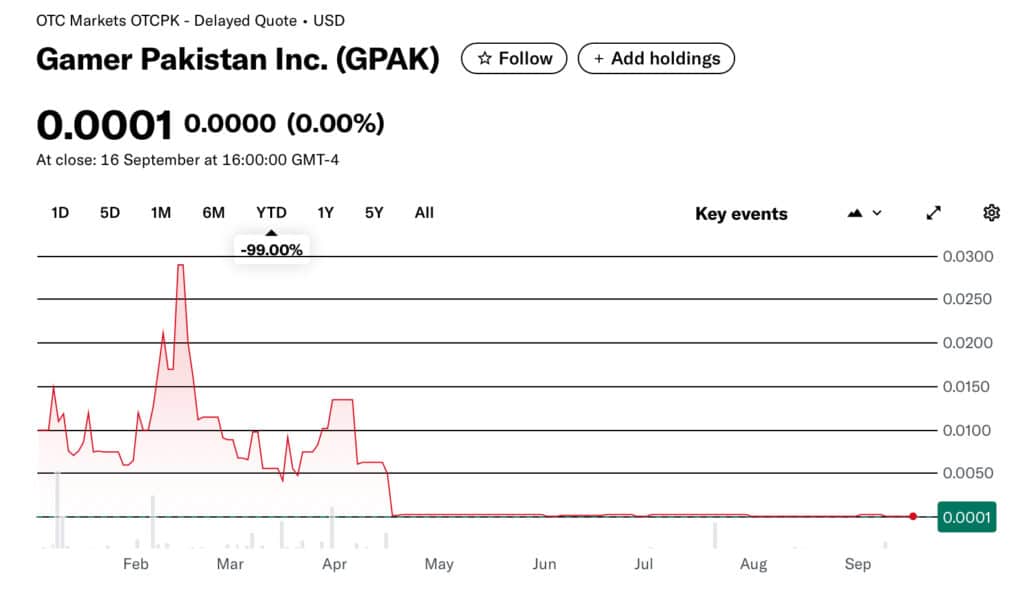
Task: Click the star icon to follow GPAK
Action: point(487,58)
